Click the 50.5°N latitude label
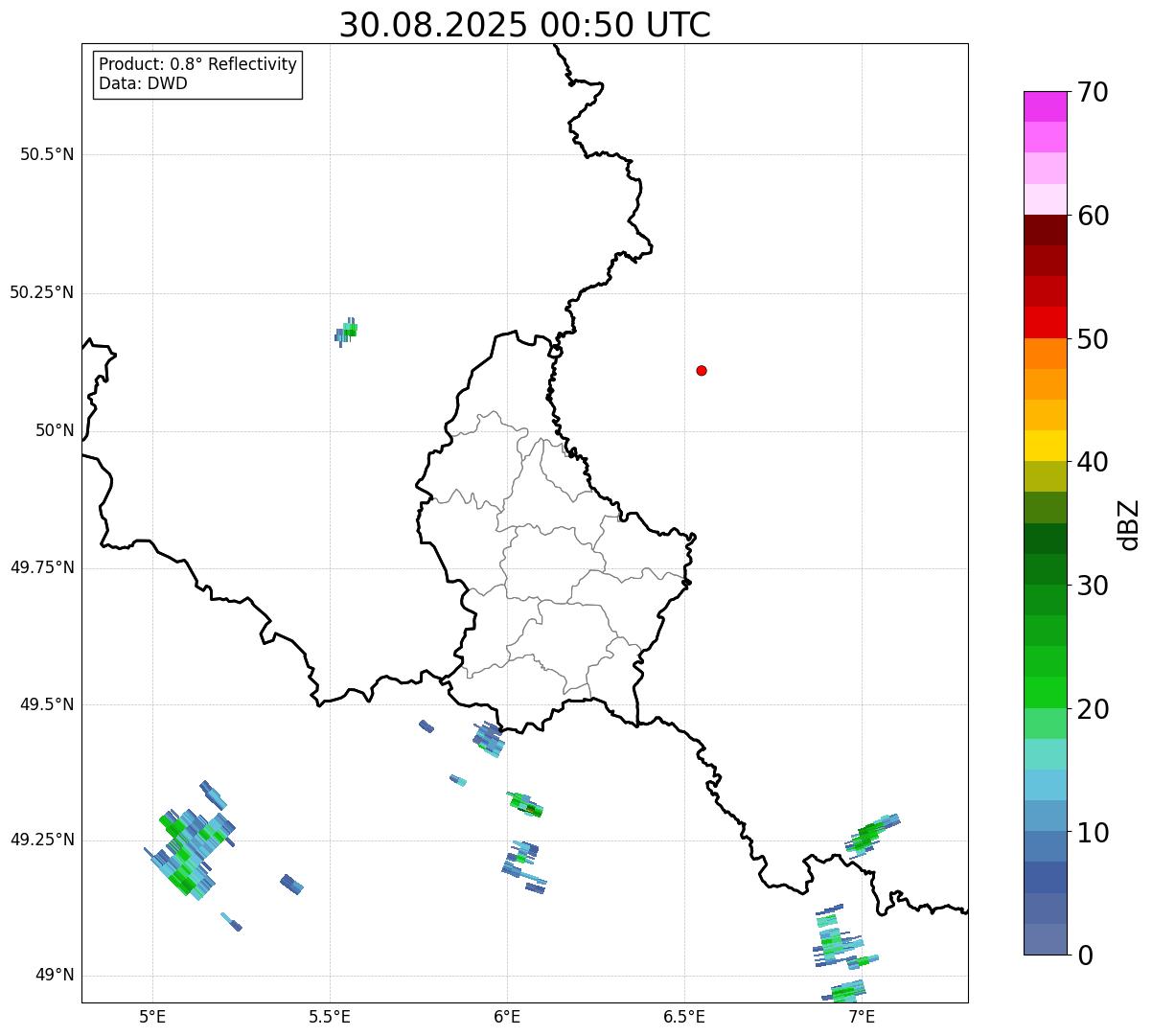 [x=47, y=154]
